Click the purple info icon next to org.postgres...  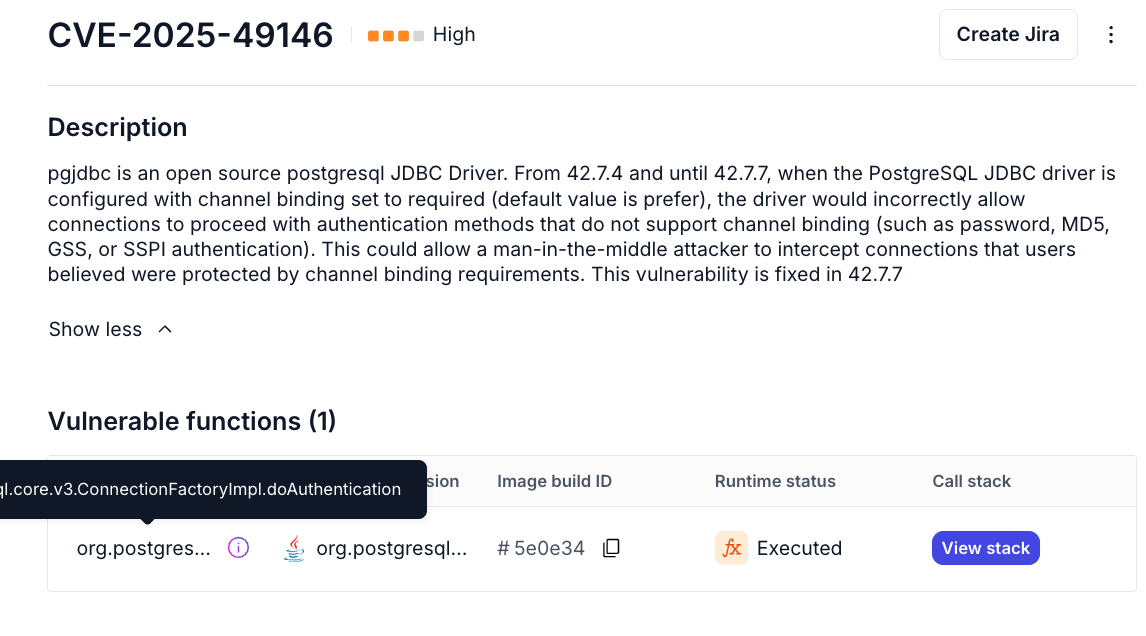tap(238, 548)
